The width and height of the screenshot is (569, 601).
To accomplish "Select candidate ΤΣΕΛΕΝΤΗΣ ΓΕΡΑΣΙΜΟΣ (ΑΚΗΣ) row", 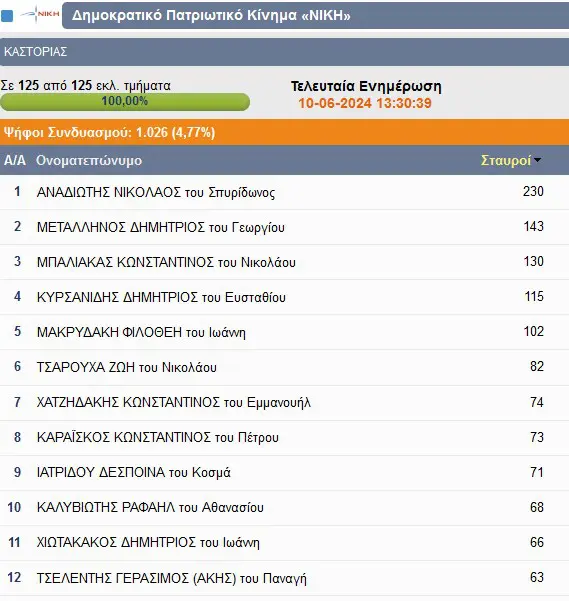I will point(284,578).
